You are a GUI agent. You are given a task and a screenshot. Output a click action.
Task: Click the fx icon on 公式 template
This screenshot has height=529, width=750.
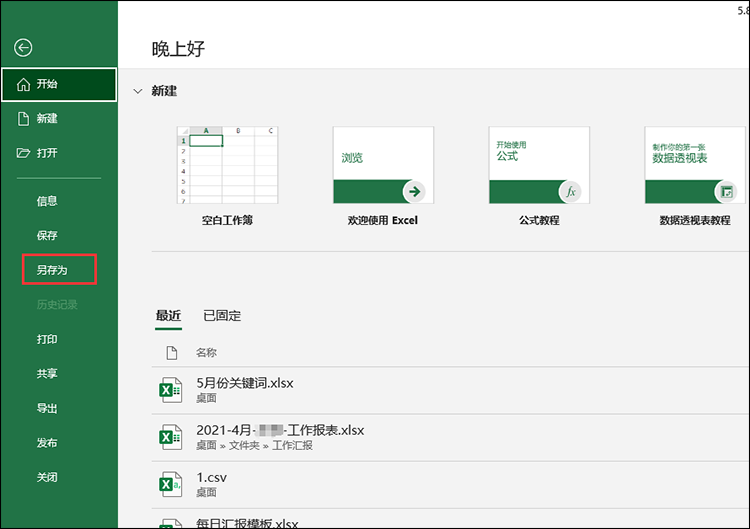click(x=570, y=192)
